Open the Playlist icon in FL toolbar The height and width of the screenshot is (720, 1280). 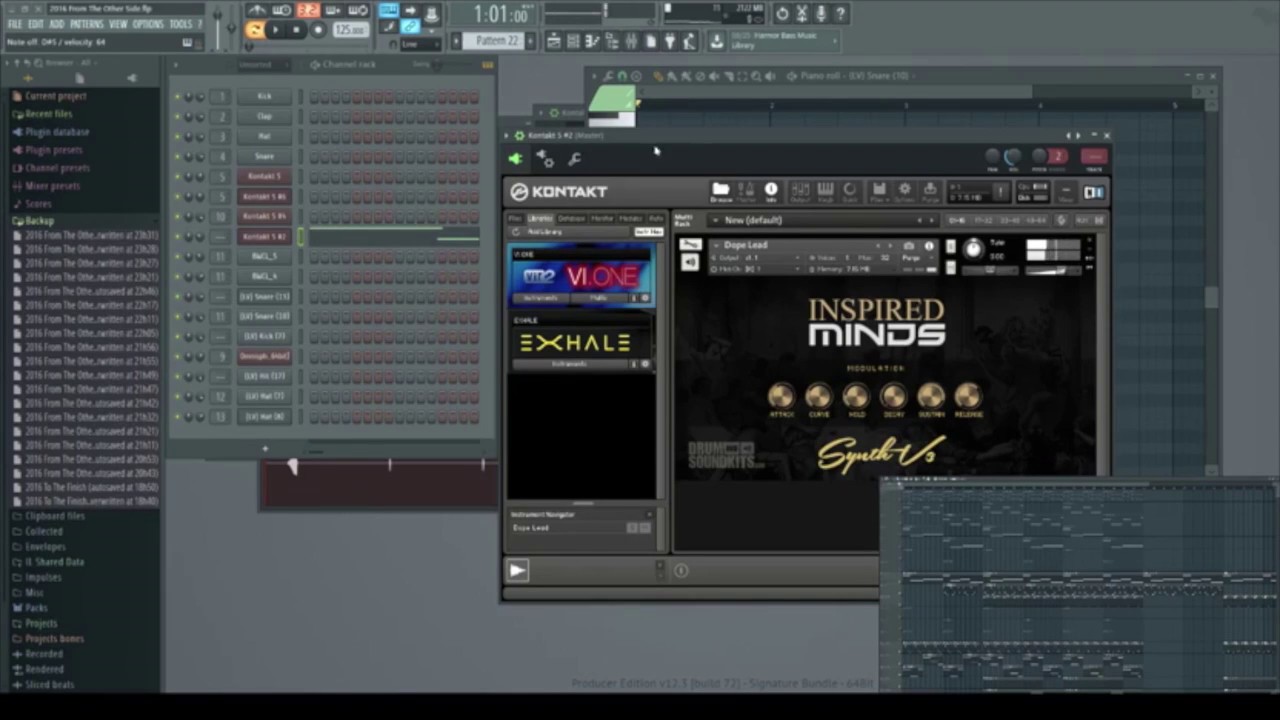[x=554, y=41]
